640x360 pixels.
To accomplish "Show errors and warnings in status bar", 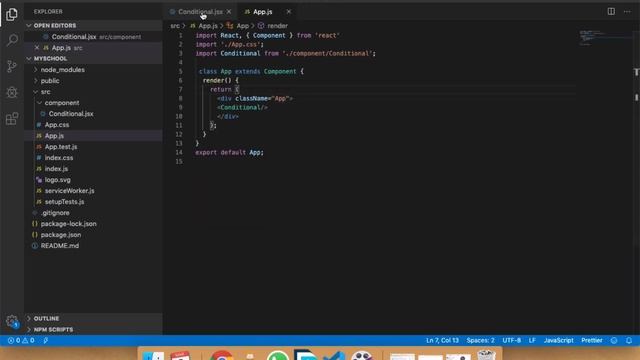I will click(21, 340).
